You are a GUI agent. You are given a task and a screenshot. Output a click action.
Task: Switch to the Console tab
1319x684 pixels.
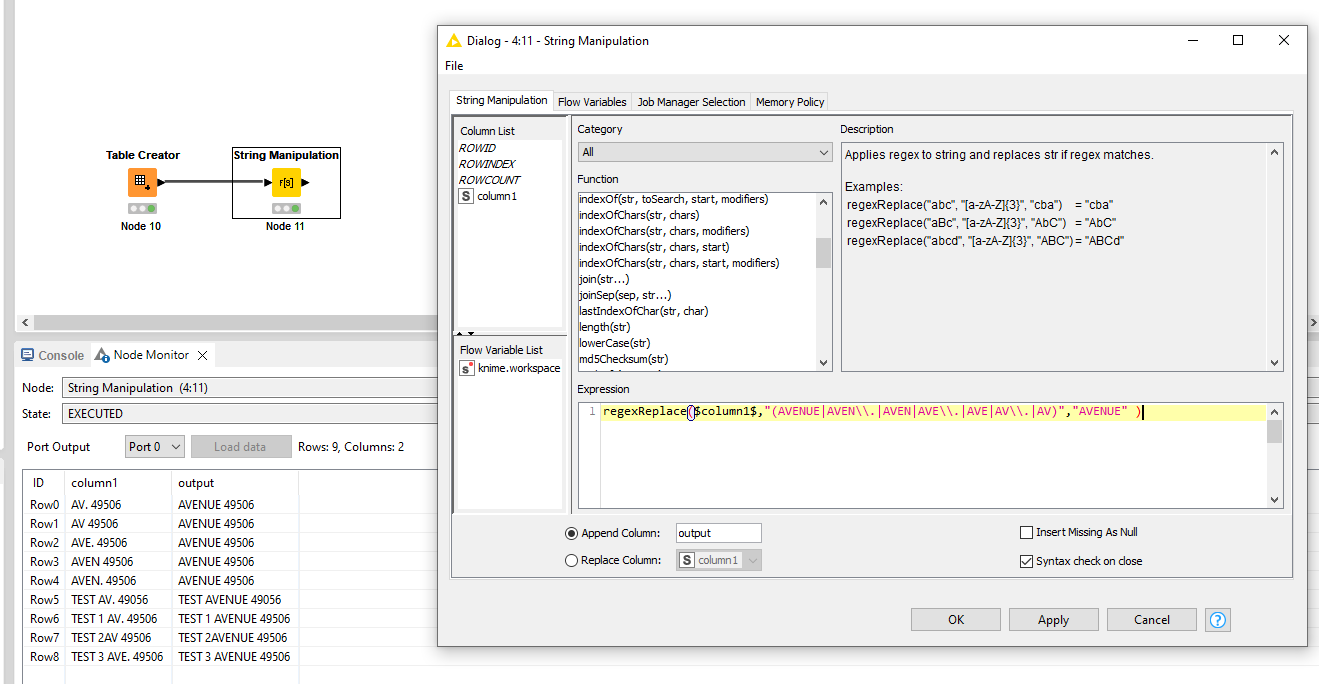pos(52,355)
